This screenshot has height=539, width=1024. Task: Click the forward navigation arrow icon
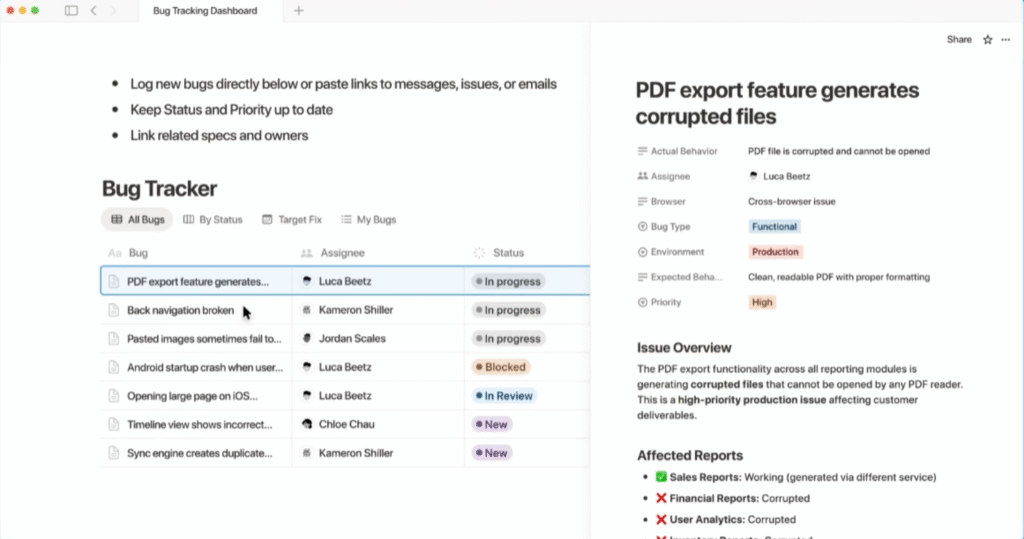coord(113,11)
